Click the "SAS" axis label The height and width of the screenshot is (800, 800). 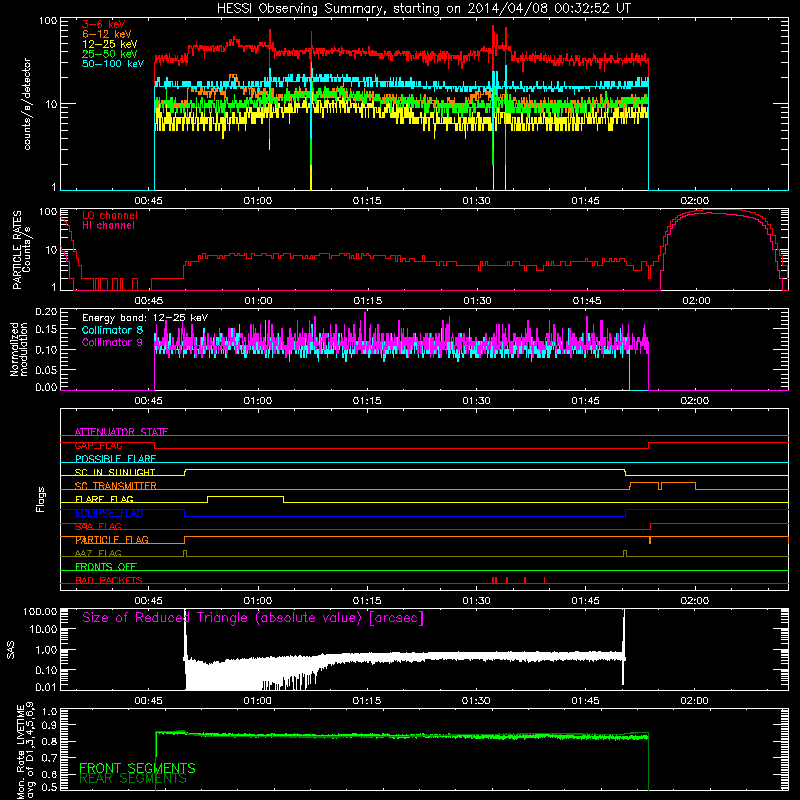click(10, 650)
